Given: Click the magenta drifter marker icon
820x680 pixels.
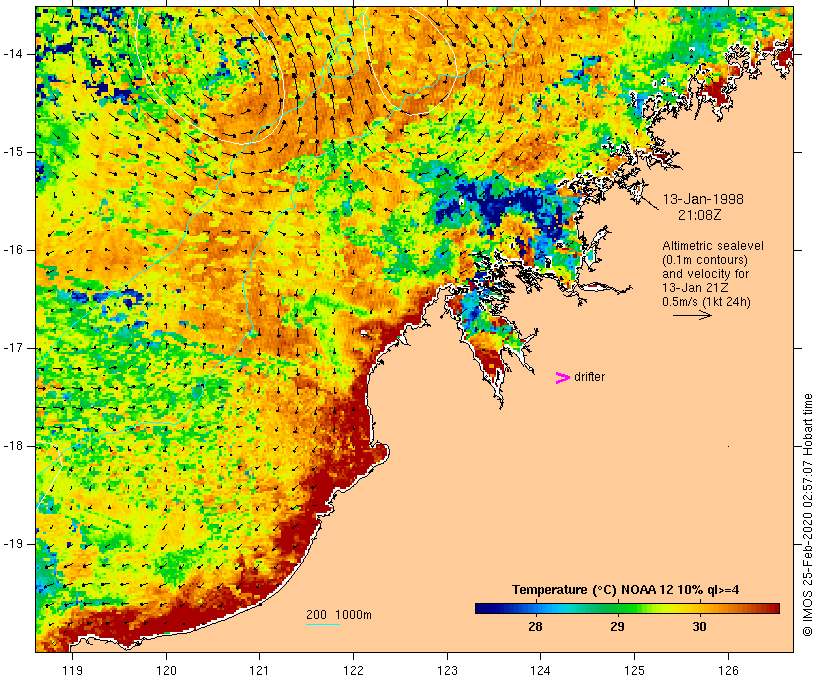Looking at the screenshot, I should click(x=562, y=378).
